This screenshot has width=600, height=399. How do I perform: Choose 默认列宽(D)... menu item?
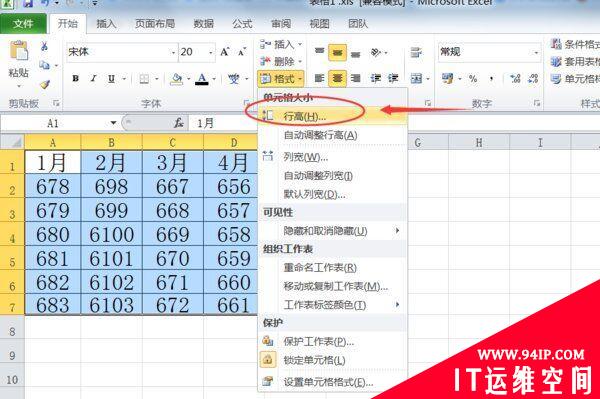pyautogui.click(x=332, y=194)
